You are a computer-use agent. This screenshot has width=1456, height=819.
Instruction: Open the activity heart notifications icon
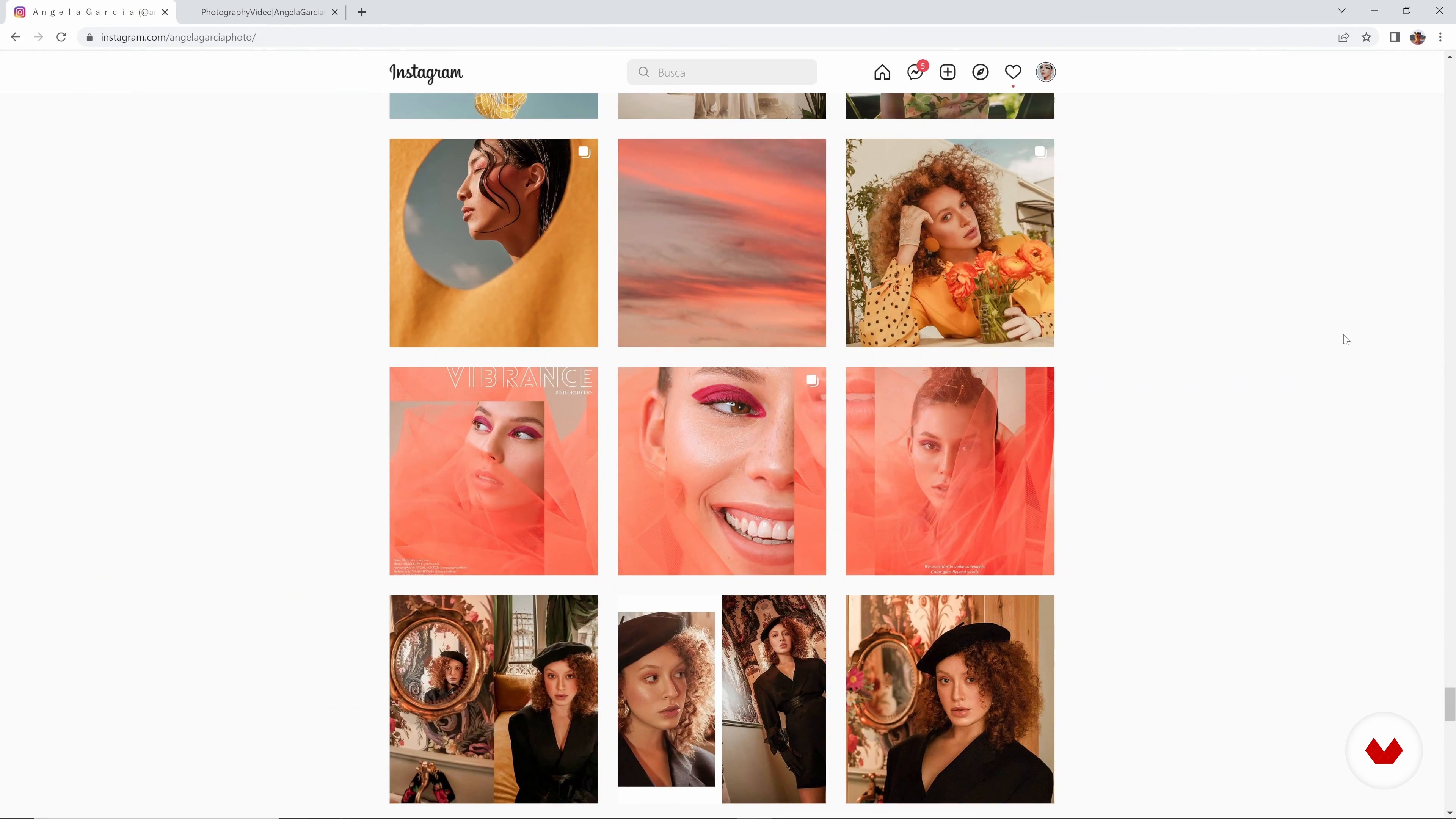coord(1013,72)
